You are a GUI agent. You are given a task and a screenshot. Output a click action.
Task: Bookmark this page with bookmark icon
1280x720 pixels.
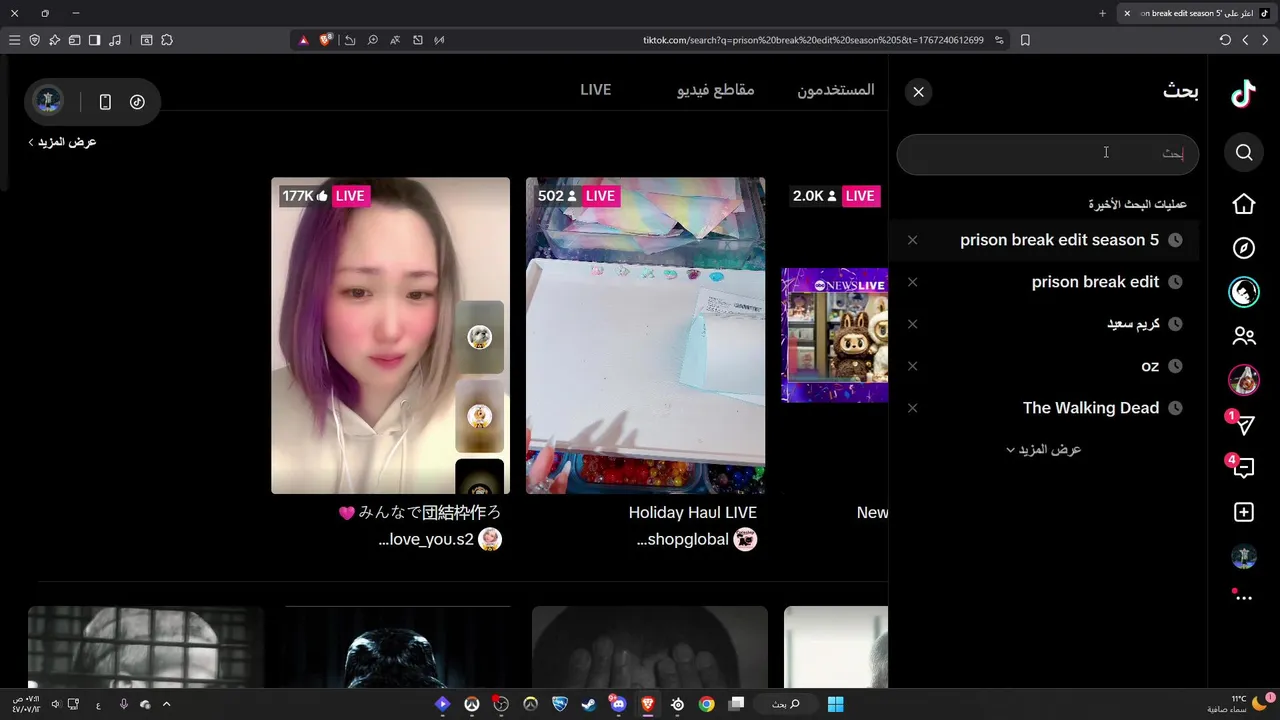pos(1025,40)
